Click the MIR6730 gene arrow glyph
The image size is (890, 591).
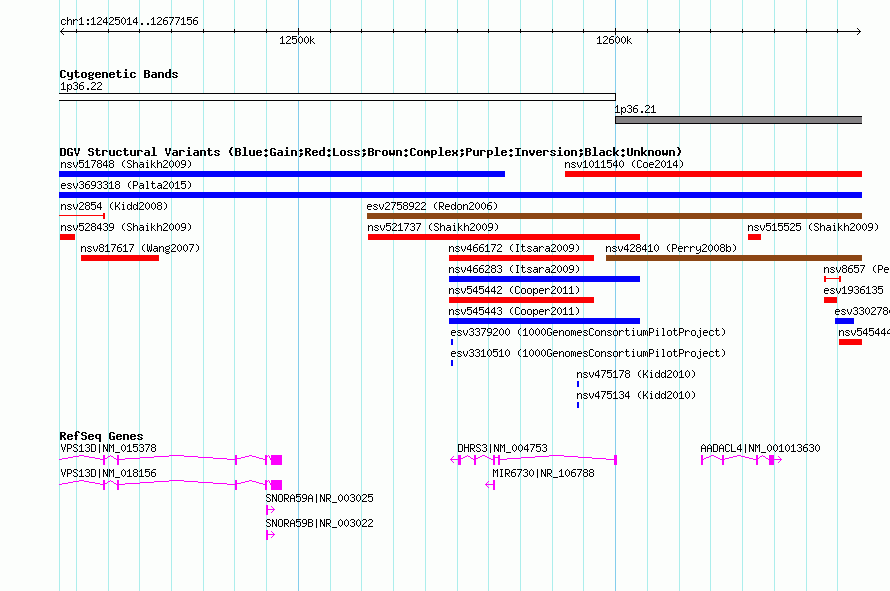(490, 485)
